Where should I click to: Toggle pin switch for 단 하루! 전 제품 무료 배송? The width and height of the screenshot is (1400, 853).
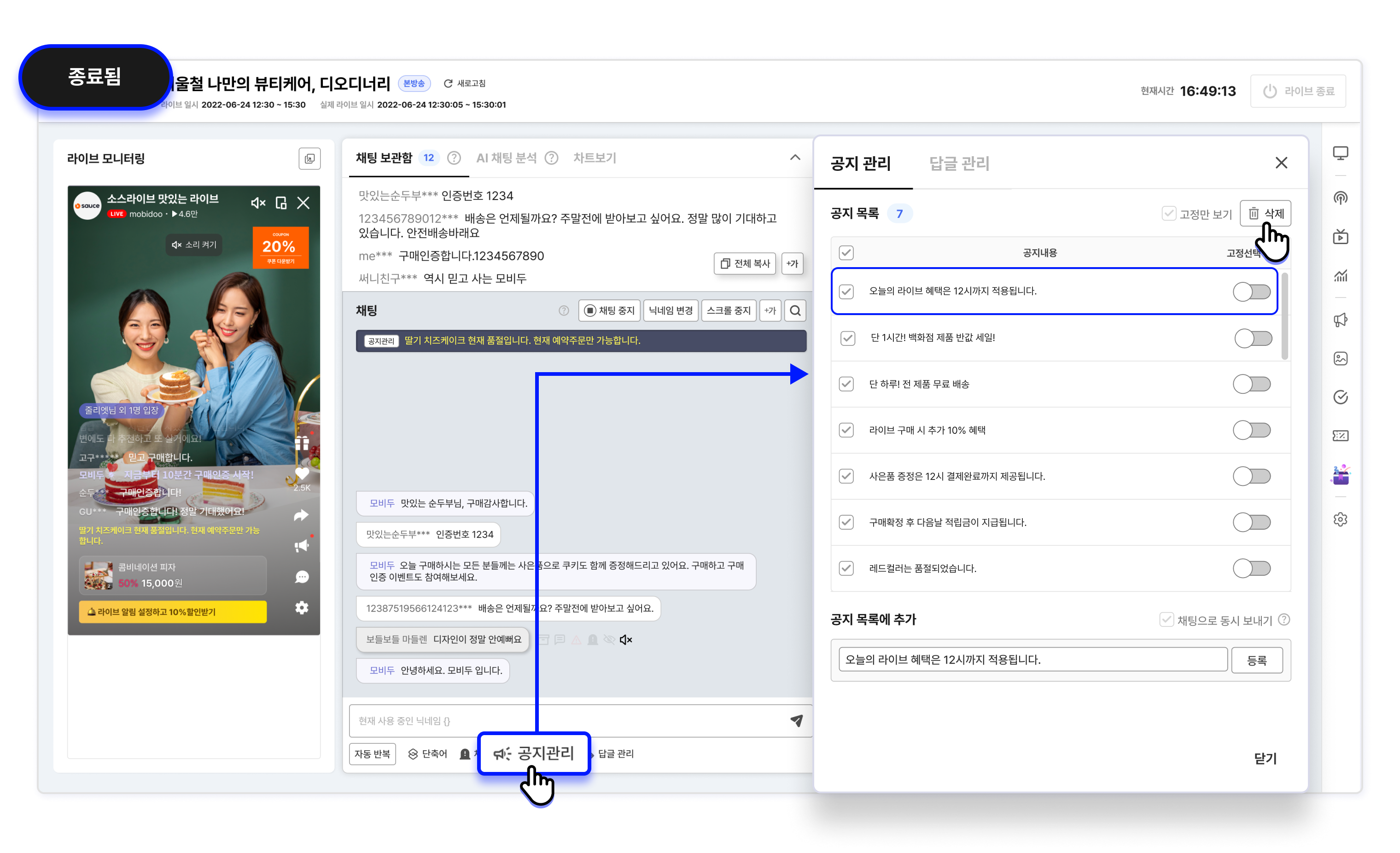[x=1251, y=384]
